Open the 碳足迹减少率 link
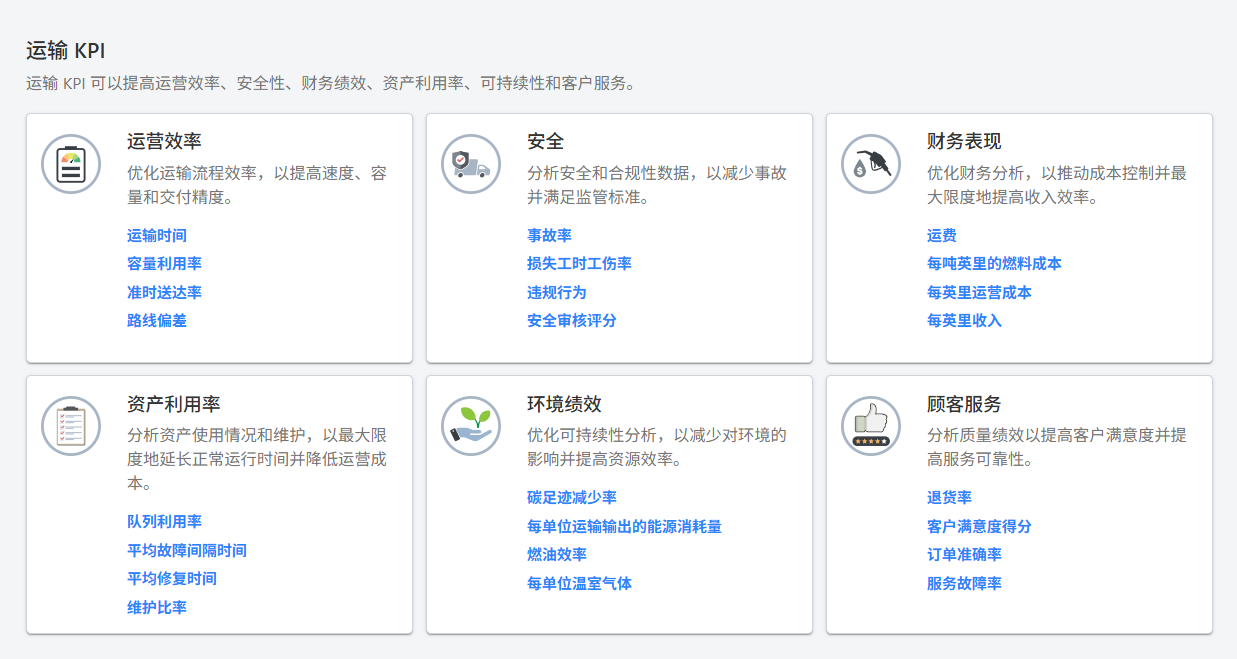The height and width of the screenshot is (659, 1237). pos(570,496)
